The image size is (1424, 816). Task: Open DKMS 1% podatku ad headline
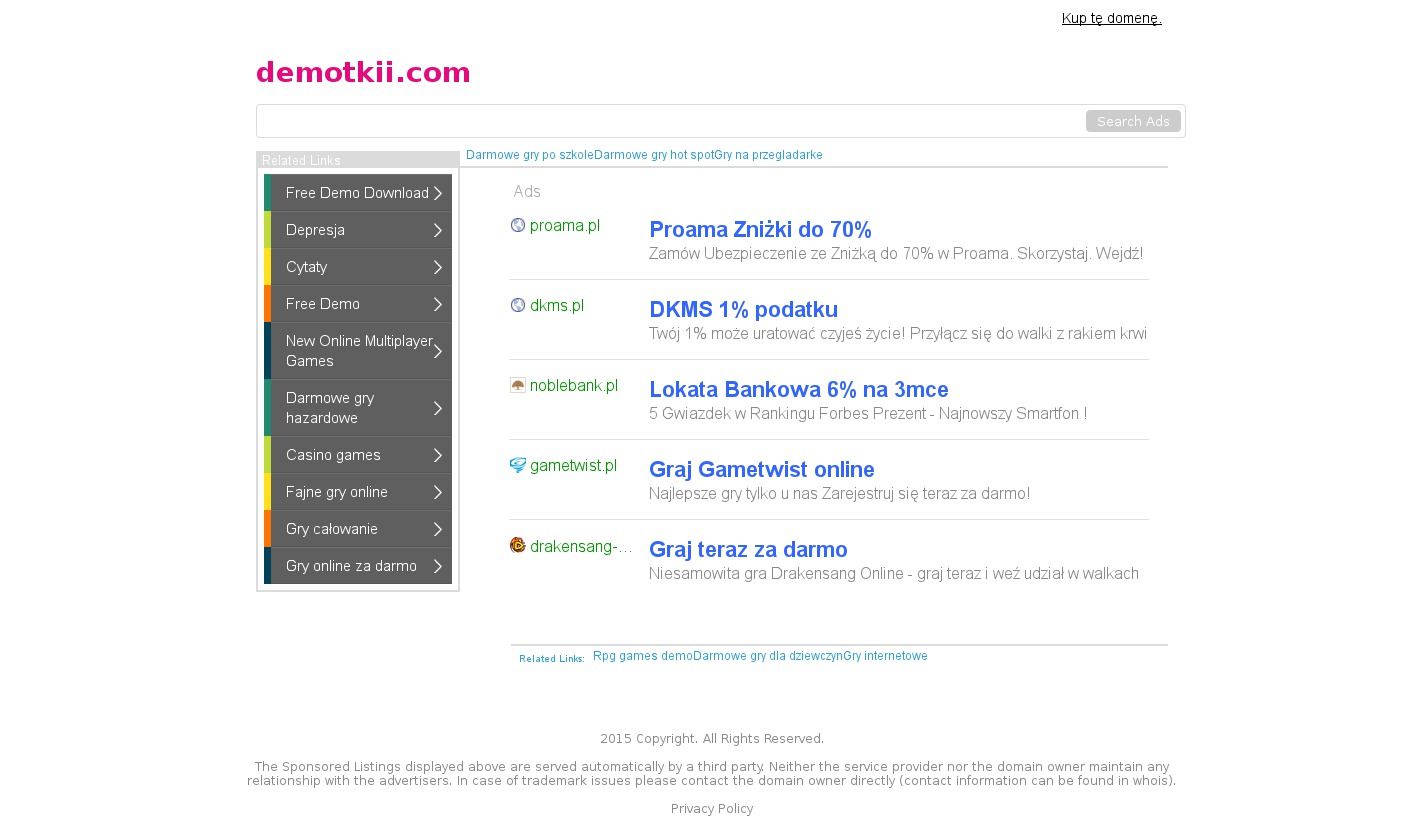[x=743, y=309]
